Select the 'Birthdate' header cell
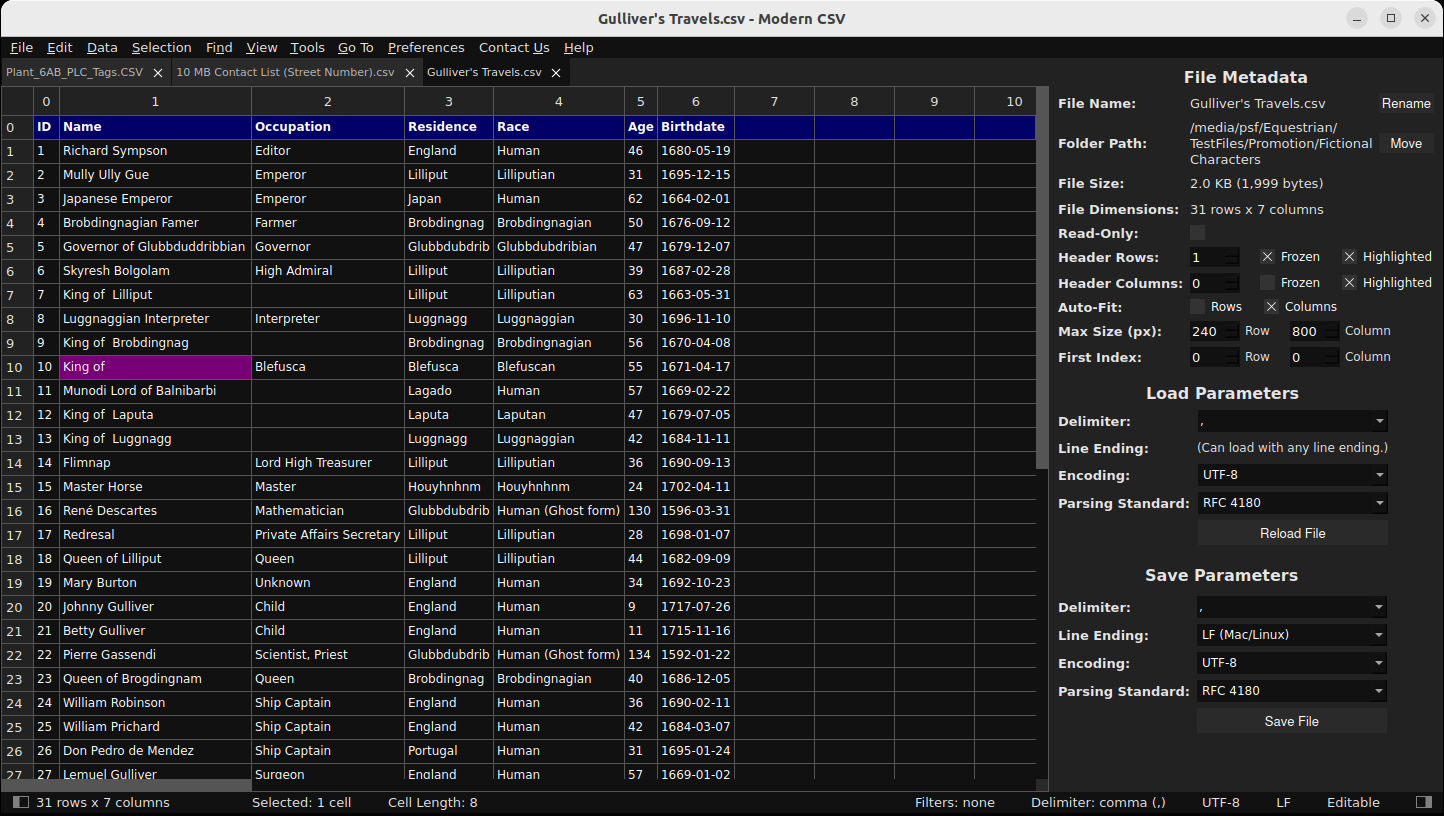The height and width of the screenshot is (816, 1444). point(696,127)
